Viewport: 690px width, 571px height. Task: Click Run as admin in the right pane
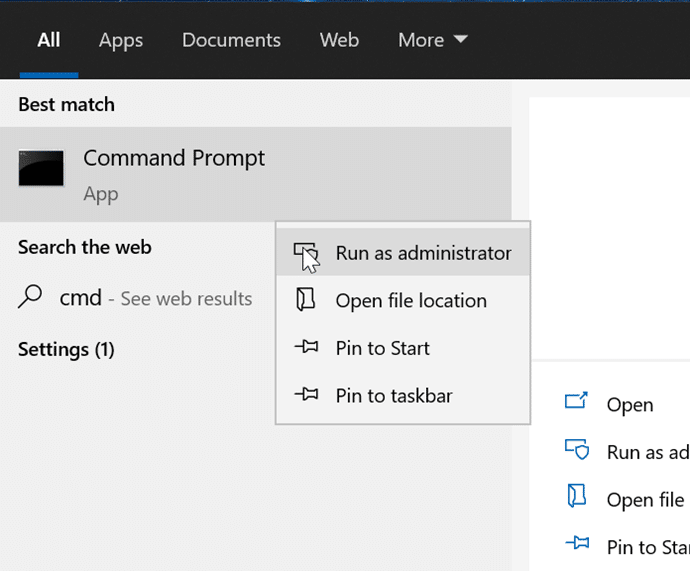[x=648, y=452]
